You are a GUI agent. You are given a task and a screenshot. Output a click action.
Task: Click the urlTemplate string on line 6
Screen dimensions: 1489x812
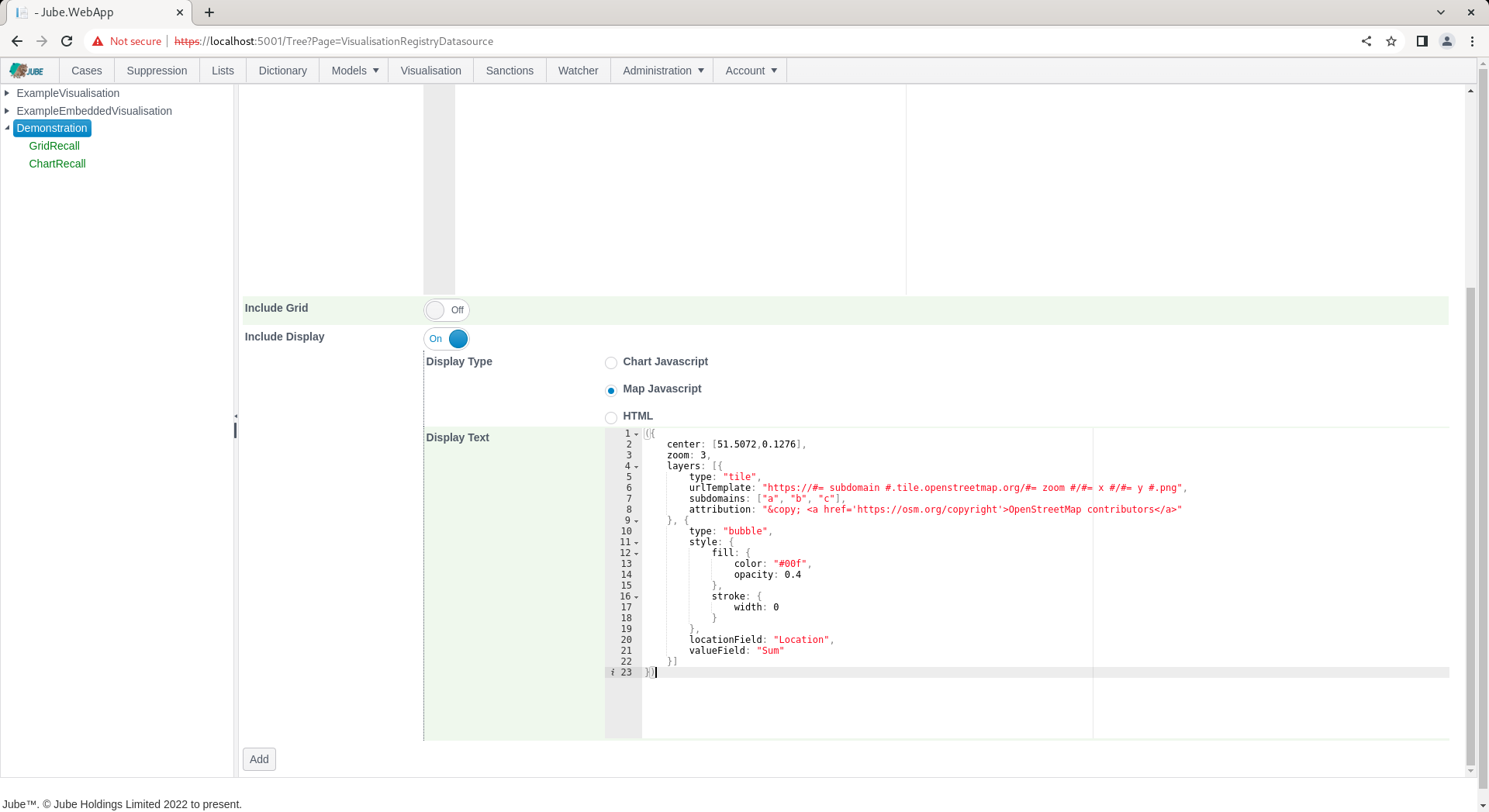tap(972, 489)
